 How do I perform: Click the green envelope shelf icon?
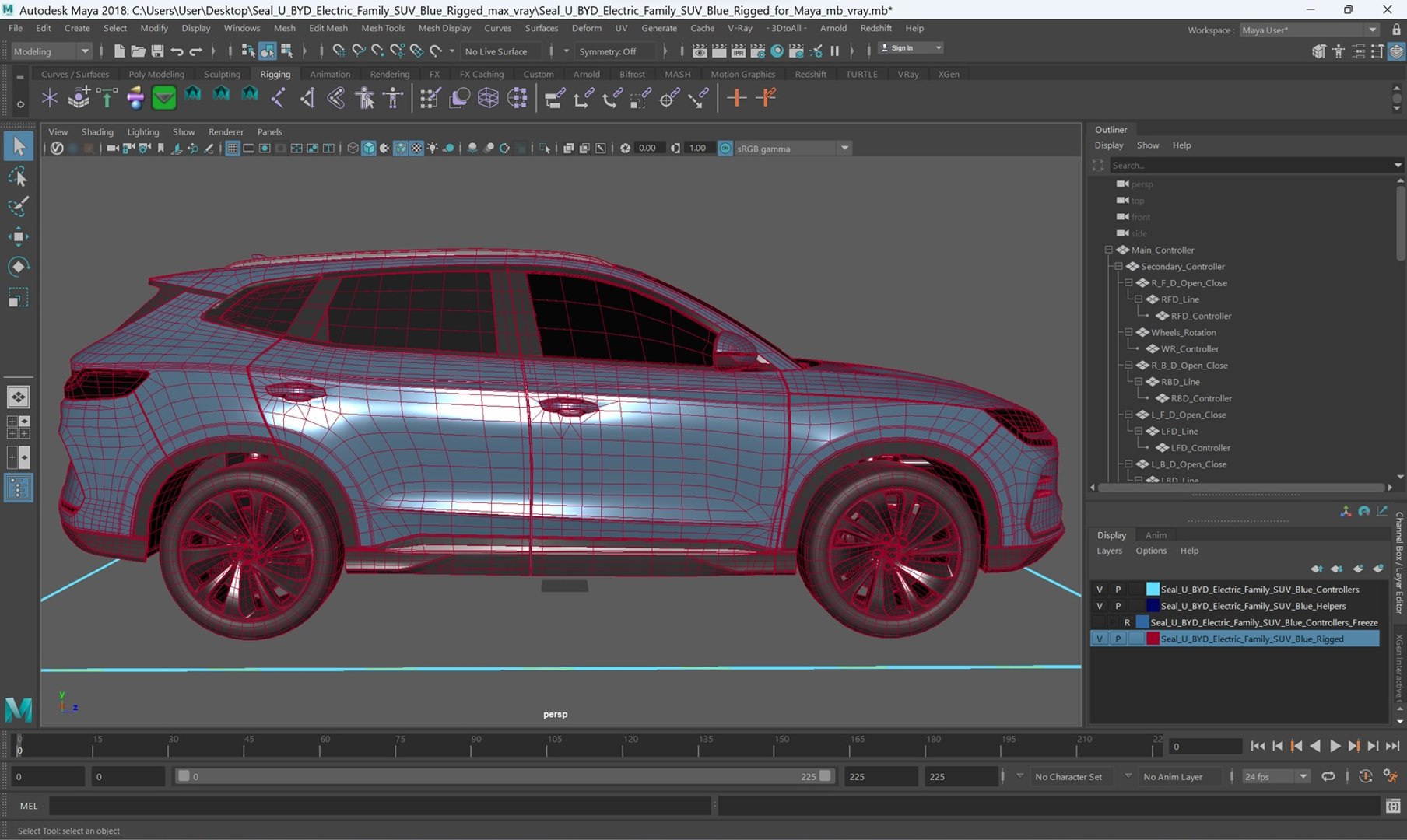pyautogui.click(x=163, y=98)
